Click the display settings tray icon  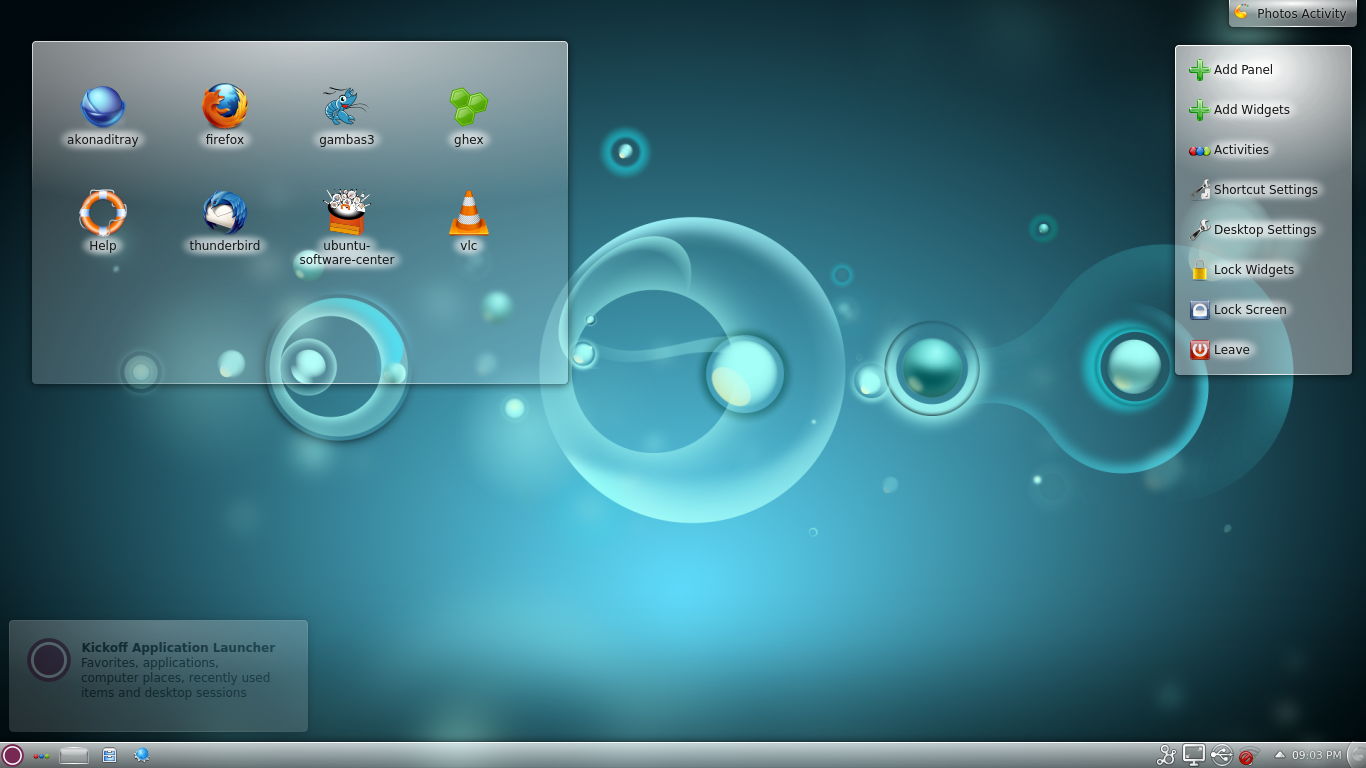tap(1194, 756)
